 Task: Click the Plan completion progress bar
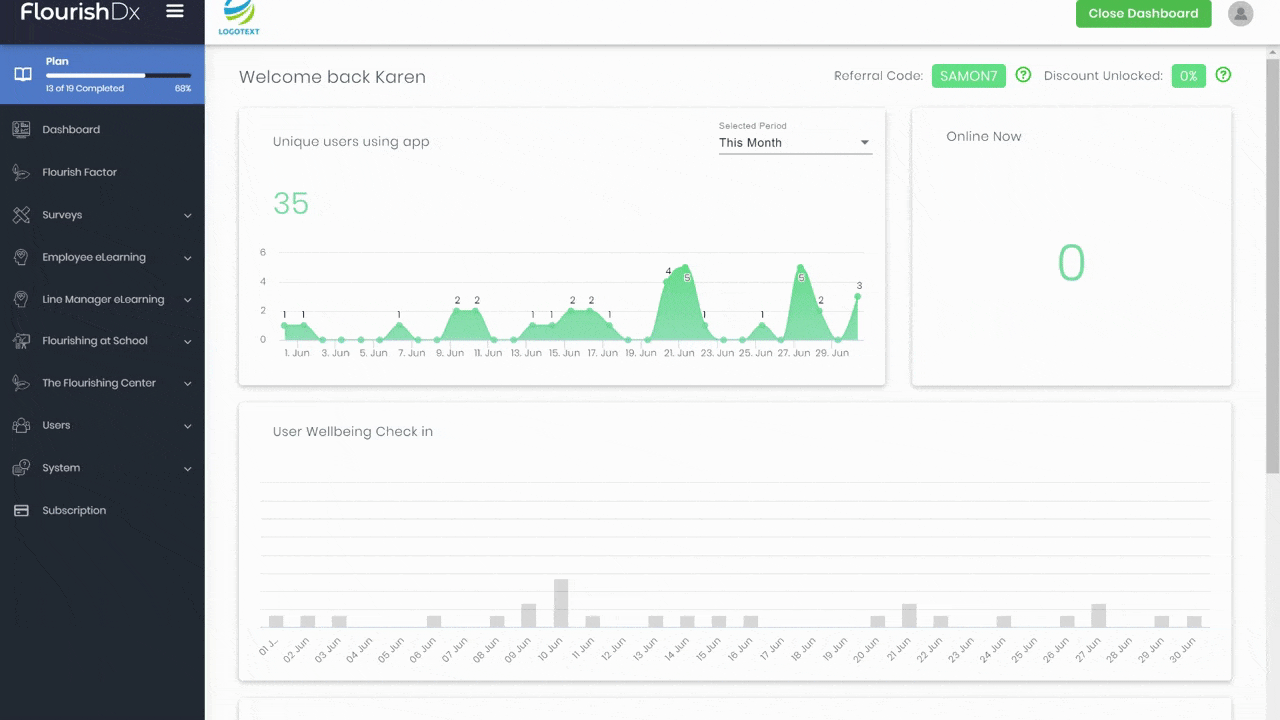(x=118, y=75)
